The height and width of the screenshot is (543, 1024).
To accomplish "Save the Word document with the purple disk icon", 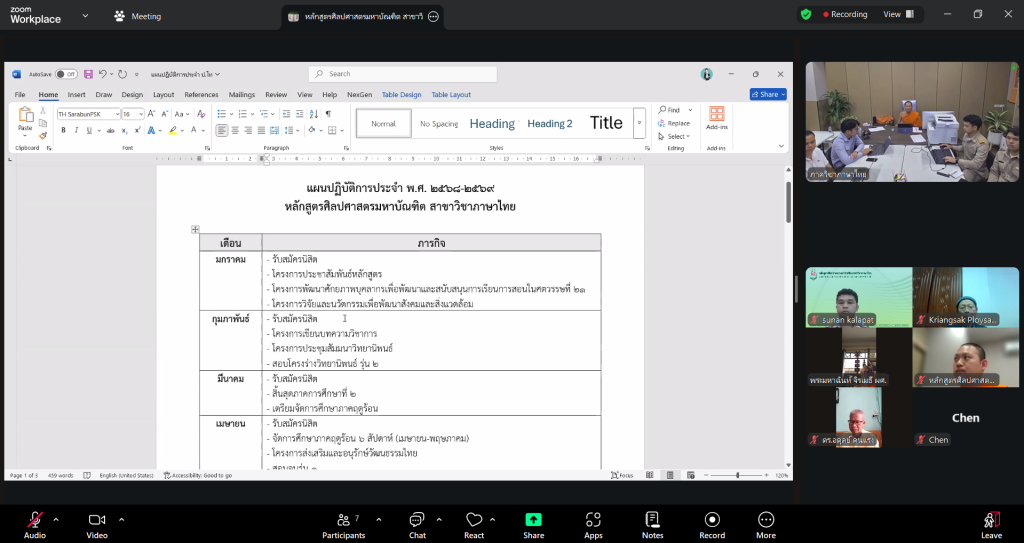I will pyautogui.click(x=88, y=74).
